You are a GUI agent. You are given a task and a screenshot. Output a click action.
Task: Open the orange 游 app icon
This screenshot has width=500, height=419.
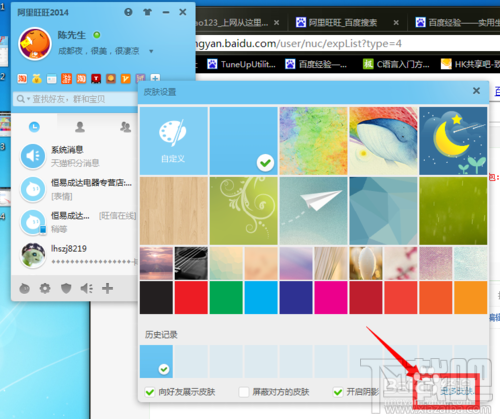pos(66,79)
